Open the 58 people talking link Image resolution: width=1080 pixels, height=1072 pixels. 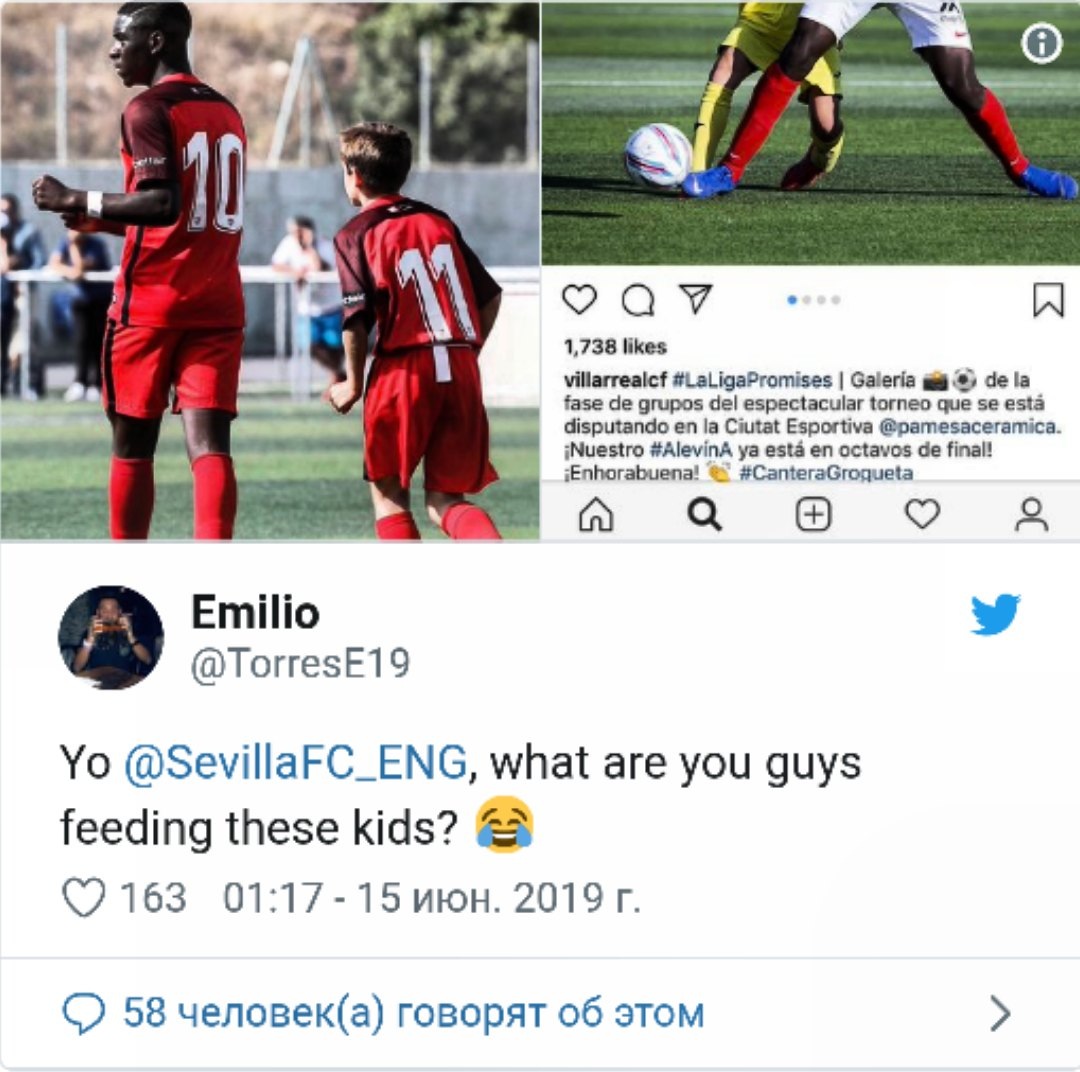413,1013
